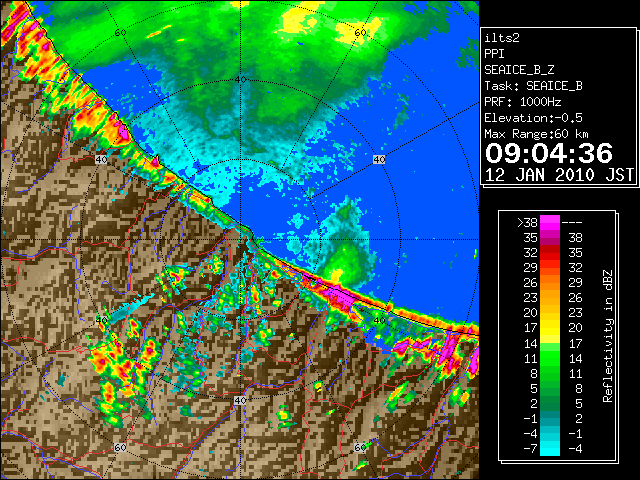Click the radar site name "ilts2"
This screenshot has height=480, width=640.
[502, 38]
